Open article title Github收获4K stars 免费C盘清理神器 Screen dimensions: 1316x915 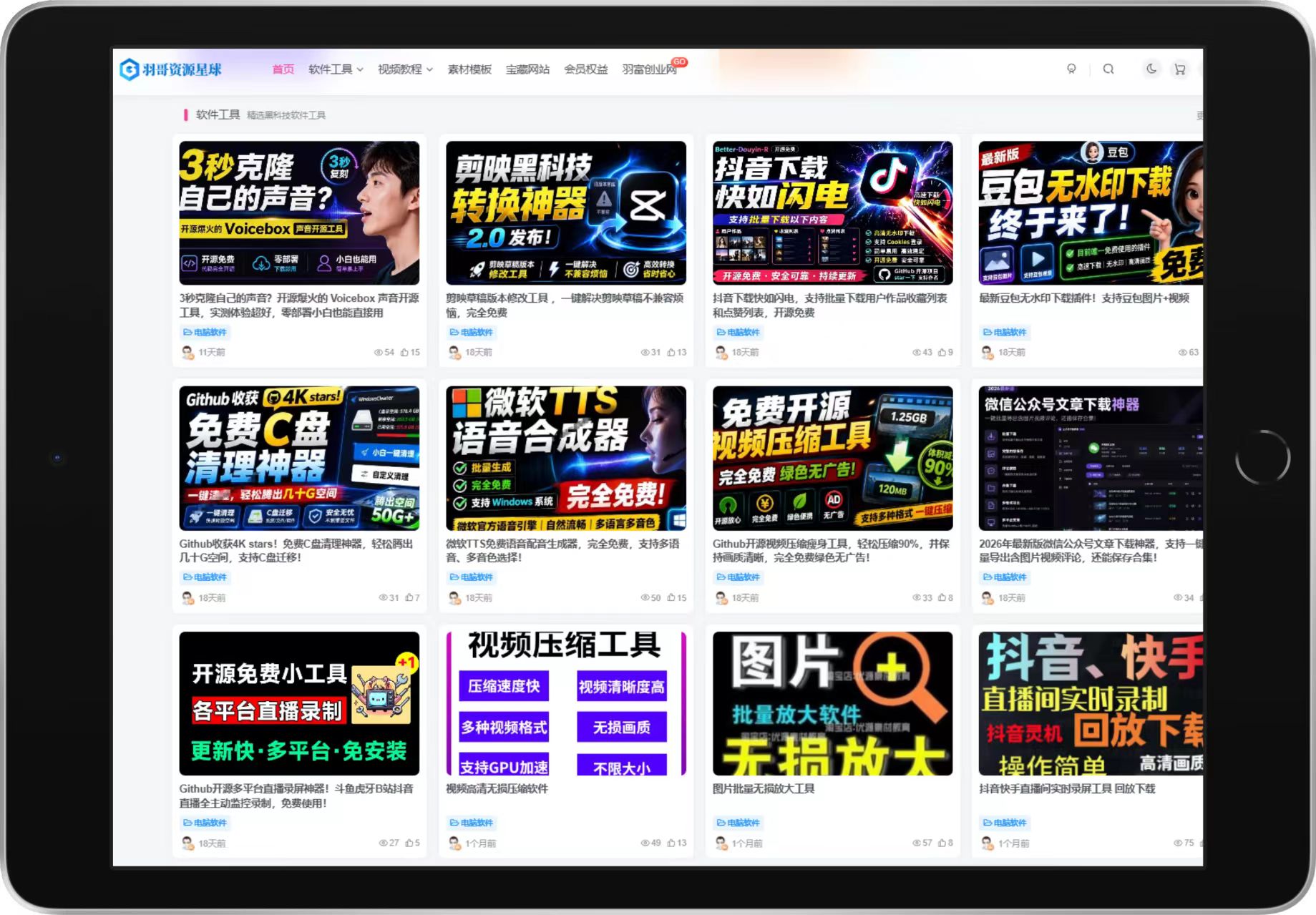296,550
